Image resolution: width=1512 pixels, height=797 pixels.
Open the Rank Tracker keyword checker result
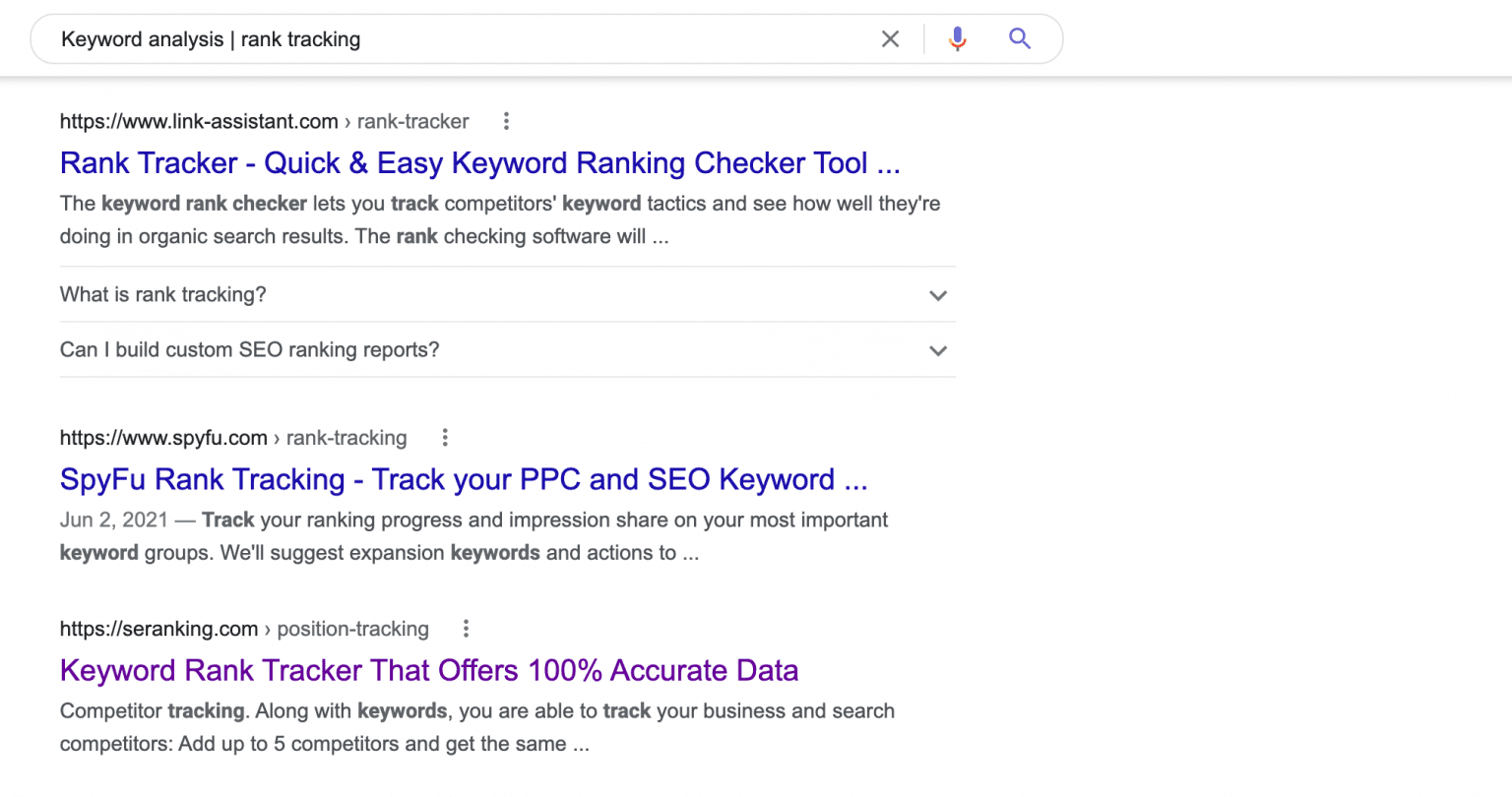click(479, 162)
